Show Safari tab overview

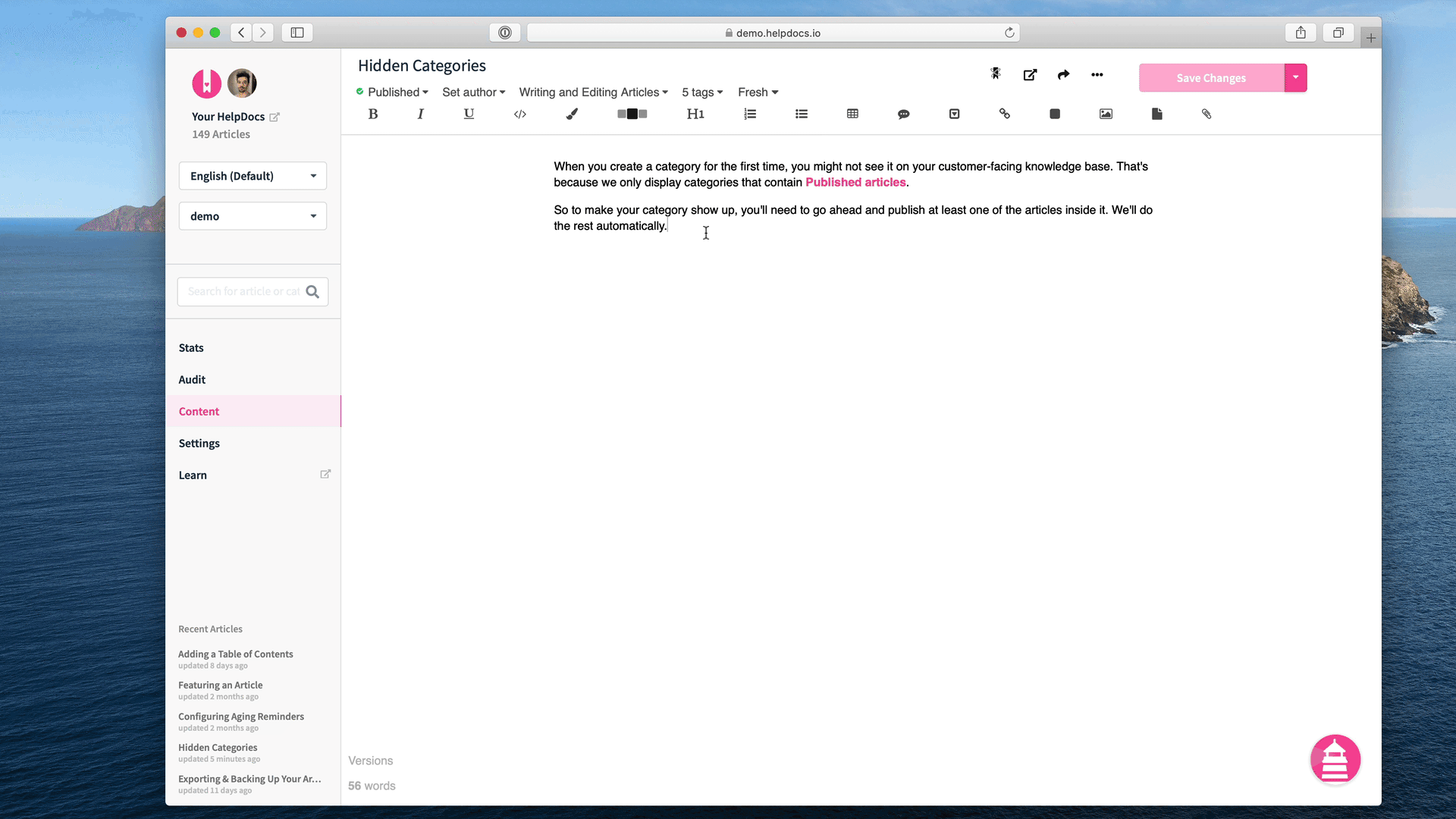pos(1338,33)
